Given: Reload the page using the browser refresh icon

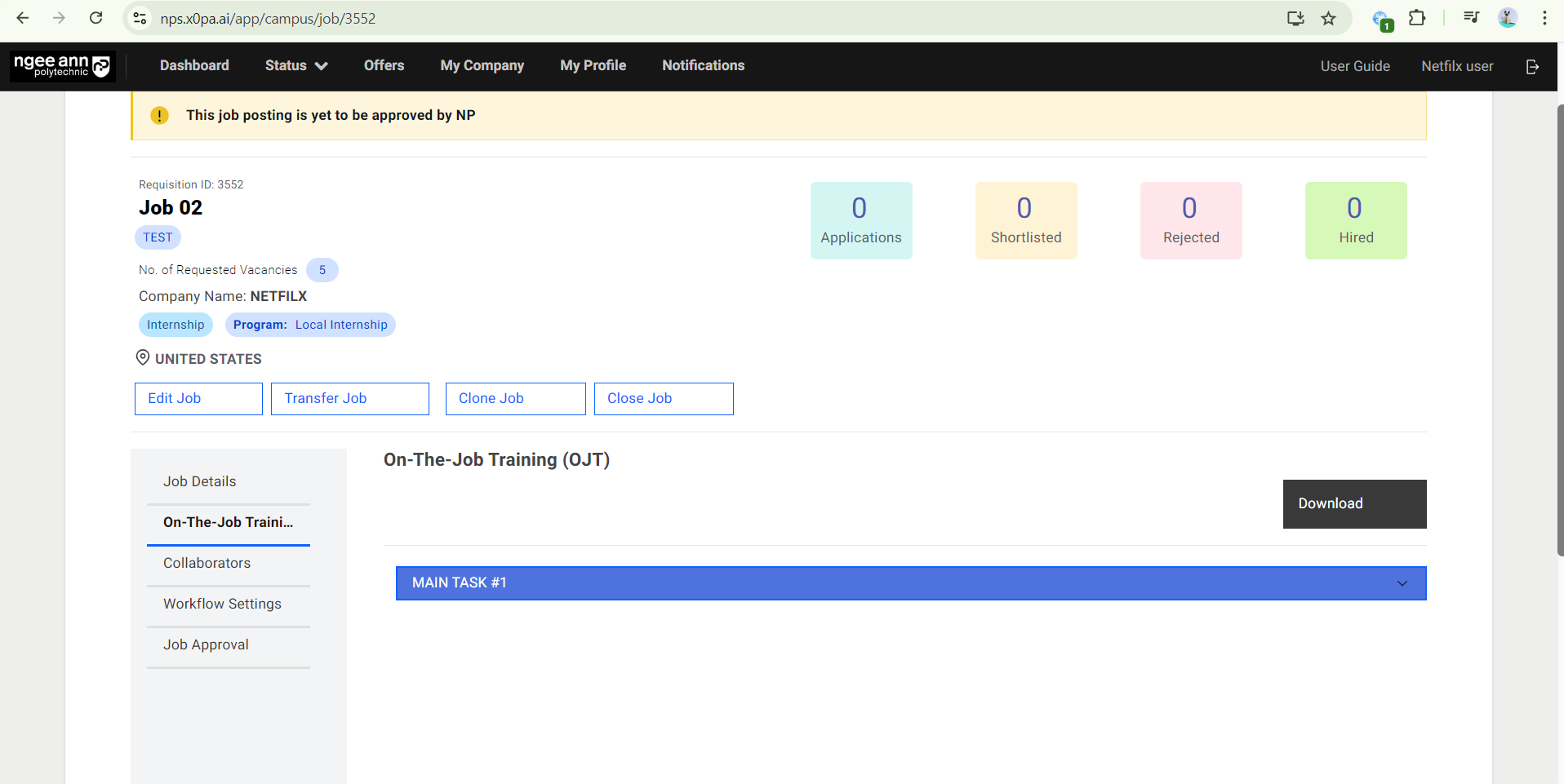Looking at the screenshot, I should pos(96,18).
